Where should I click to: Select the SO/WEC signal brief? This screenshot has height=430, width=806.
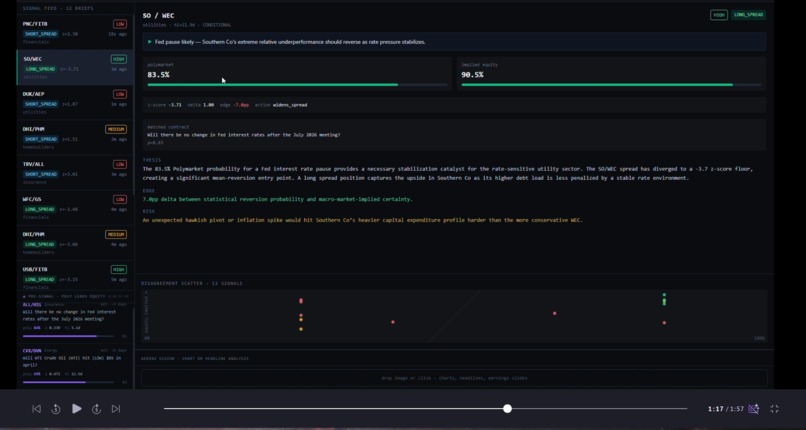click(x=75, y=67)
